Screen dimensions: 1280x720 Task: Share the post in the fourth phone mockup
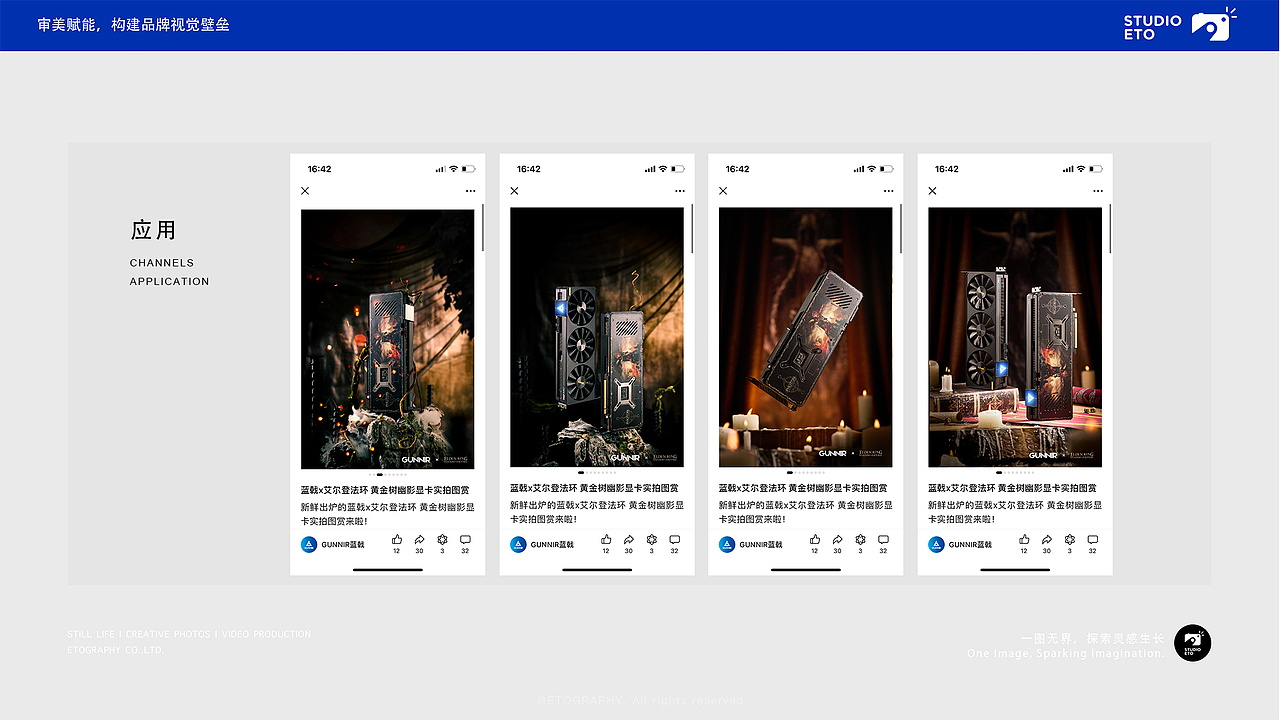click(1047, 539)
